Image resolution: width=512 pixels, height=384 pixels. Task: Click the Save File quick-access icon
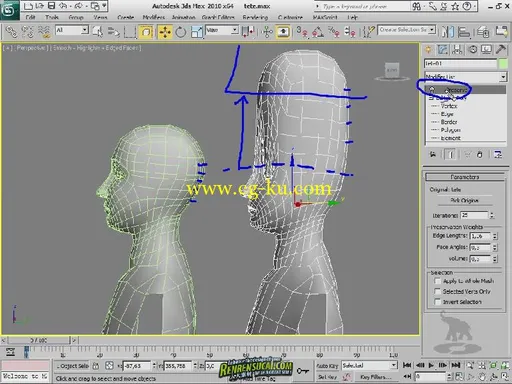click(x=51, y=6)
